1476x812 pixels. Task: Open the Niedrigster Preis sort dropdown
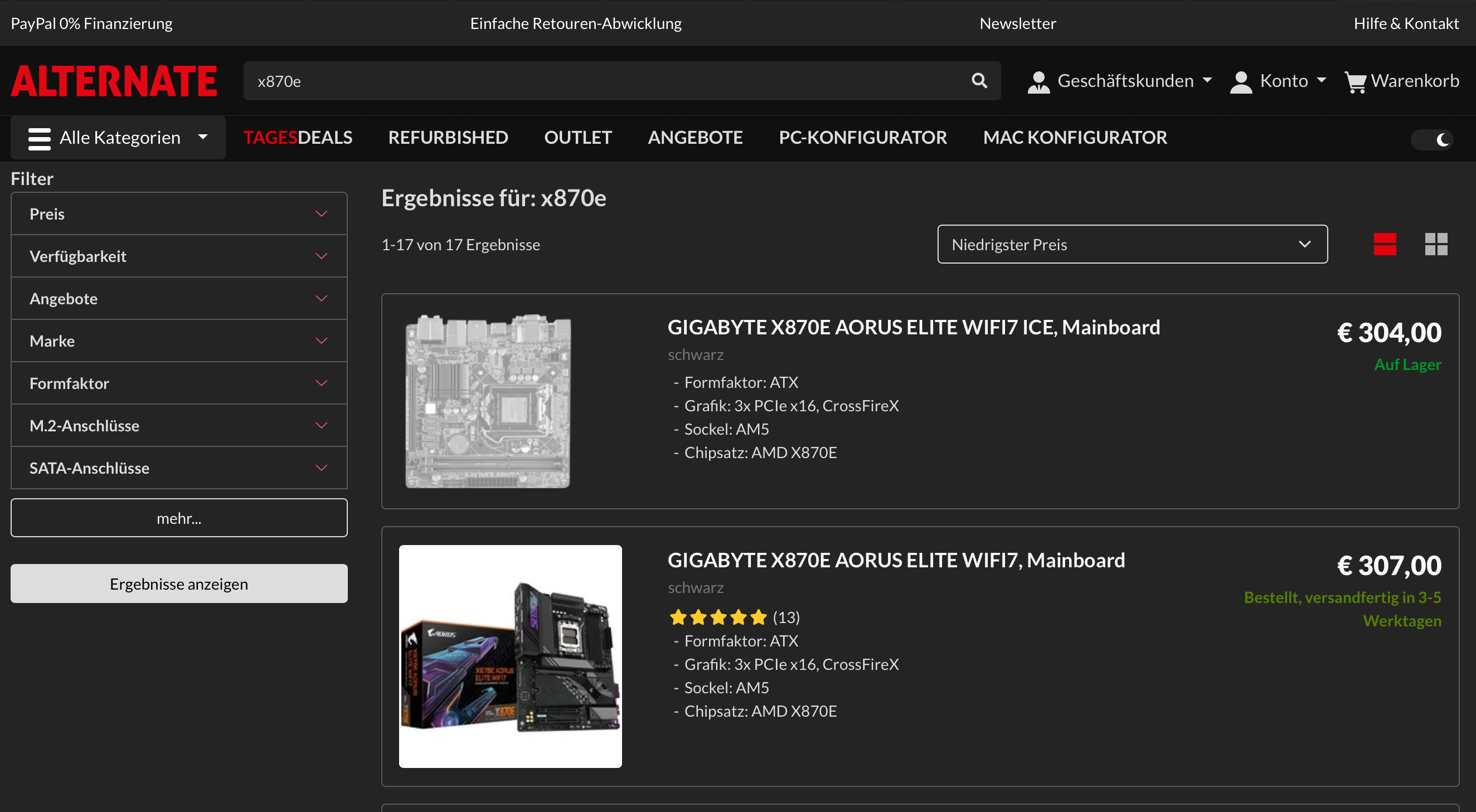point(1132,245)
